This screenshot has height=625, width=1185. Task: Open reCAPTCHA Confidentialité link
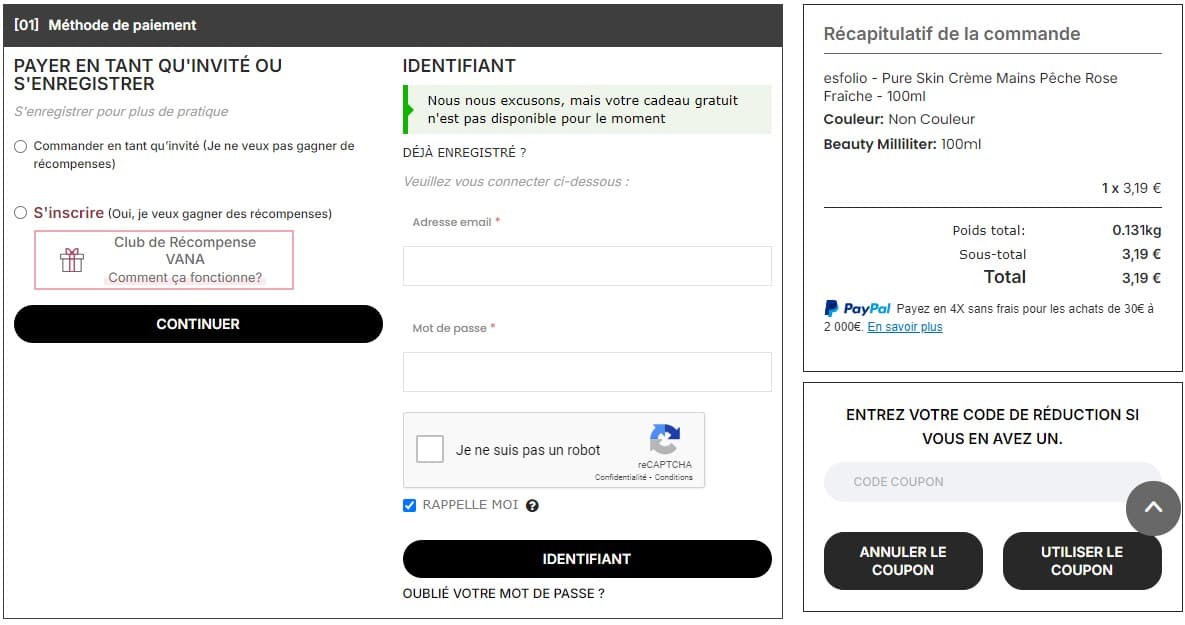tap(621, 478)
